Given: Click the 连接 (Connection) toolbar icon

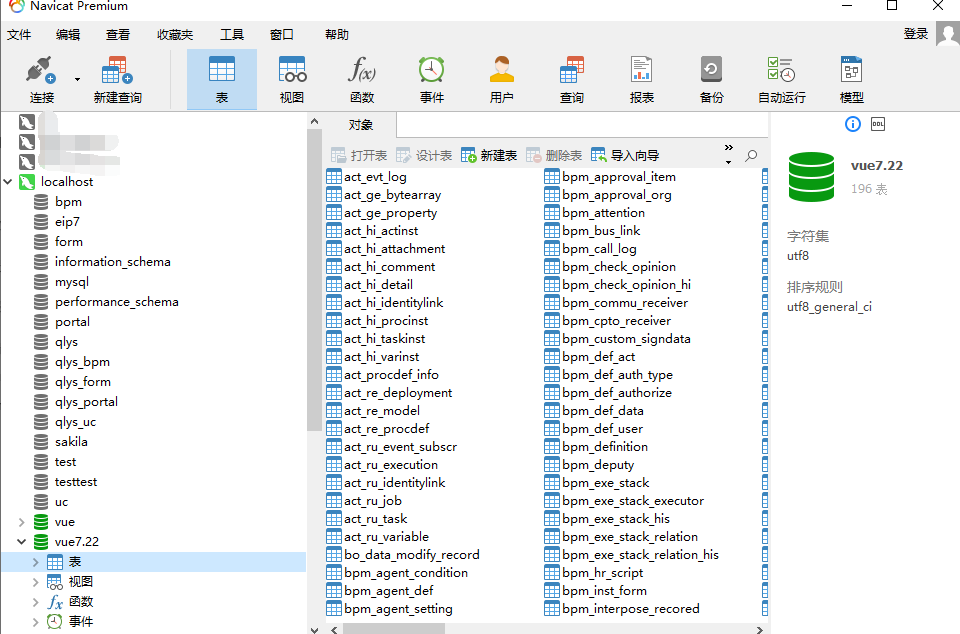Looking at the screenshot, I should pos(40,72).
